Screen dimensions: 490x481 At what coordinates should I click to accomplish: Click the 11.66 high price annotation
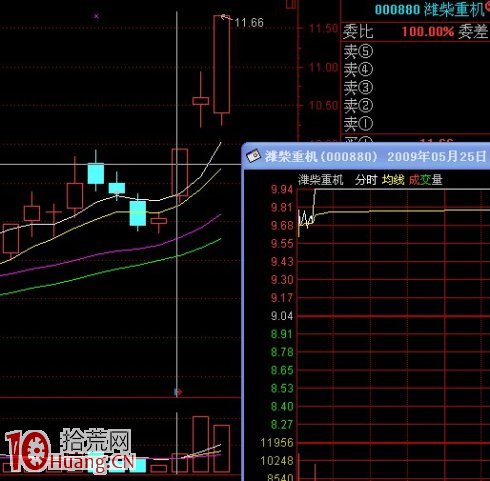point(249,23)
